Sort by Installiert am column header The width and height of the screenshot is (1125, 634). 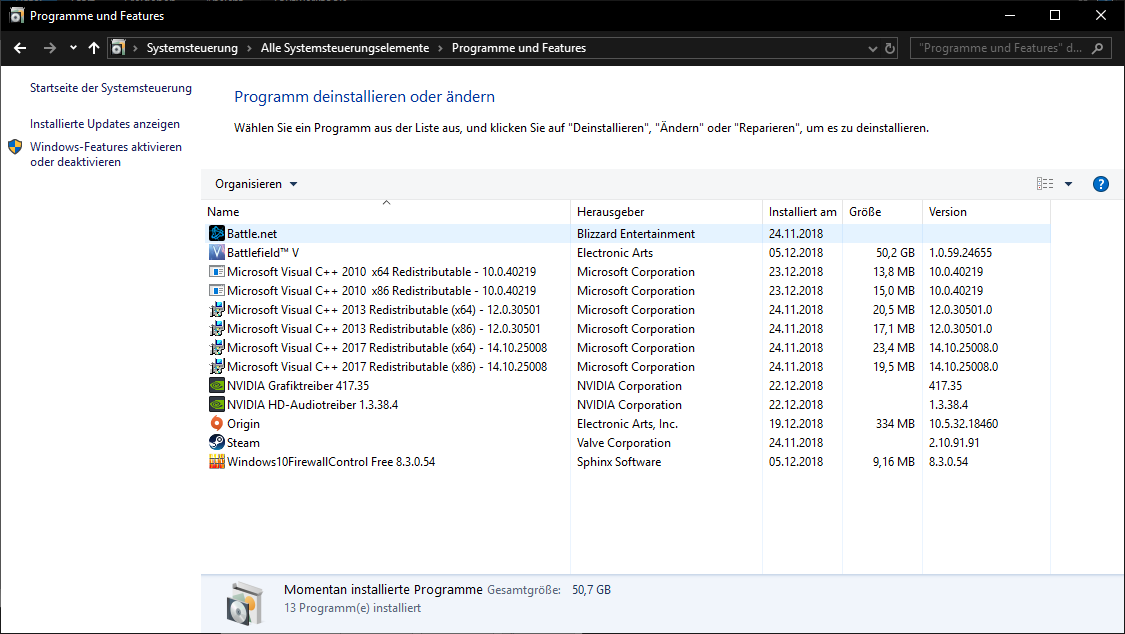802,212
